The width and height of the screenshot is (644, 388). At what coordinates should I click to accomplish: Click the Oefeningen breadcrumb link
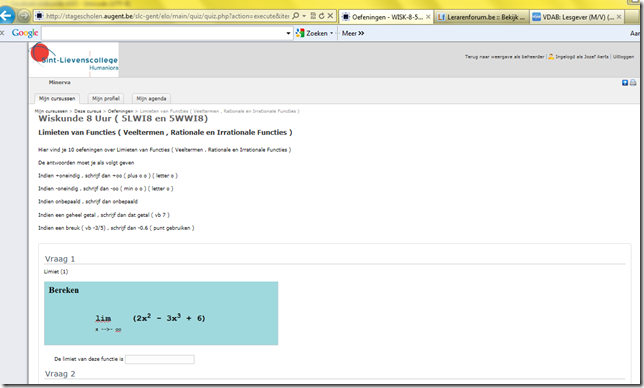pos(120,111)
